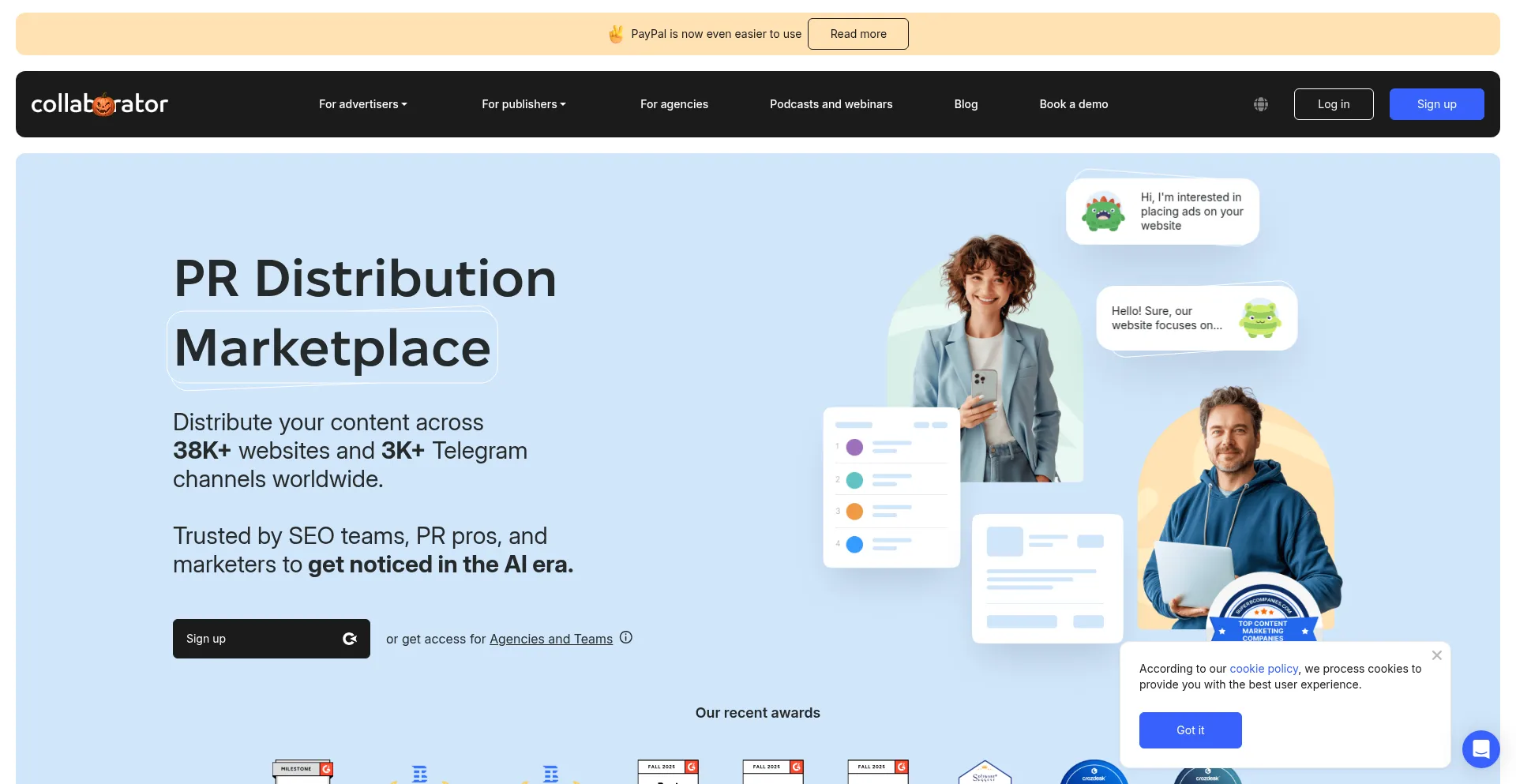
Task: Expand the For advertisers dropdown
Action: coord(362,104)
